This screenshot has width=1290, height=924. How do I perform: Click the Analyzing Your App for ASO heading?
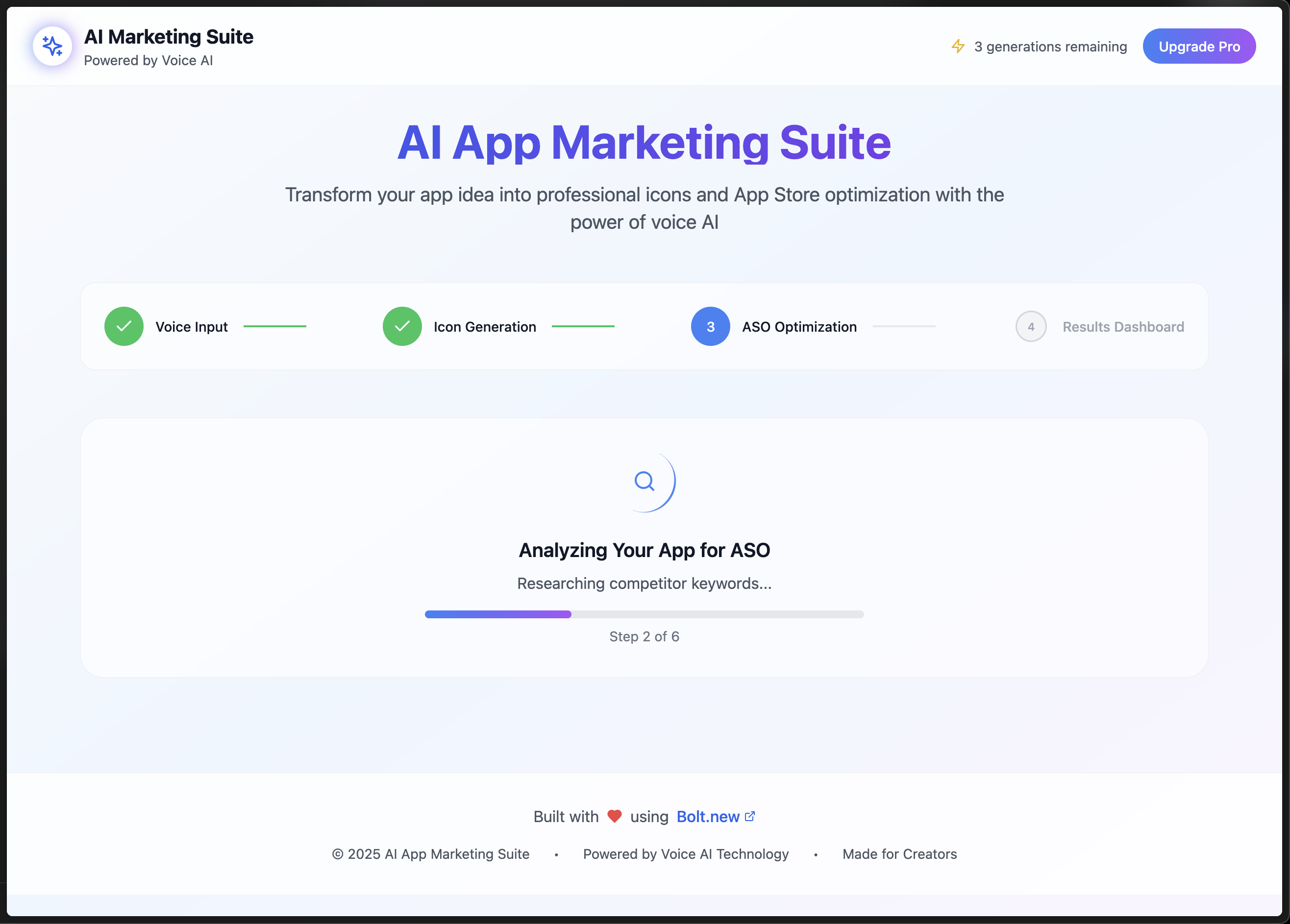[645, 550]
